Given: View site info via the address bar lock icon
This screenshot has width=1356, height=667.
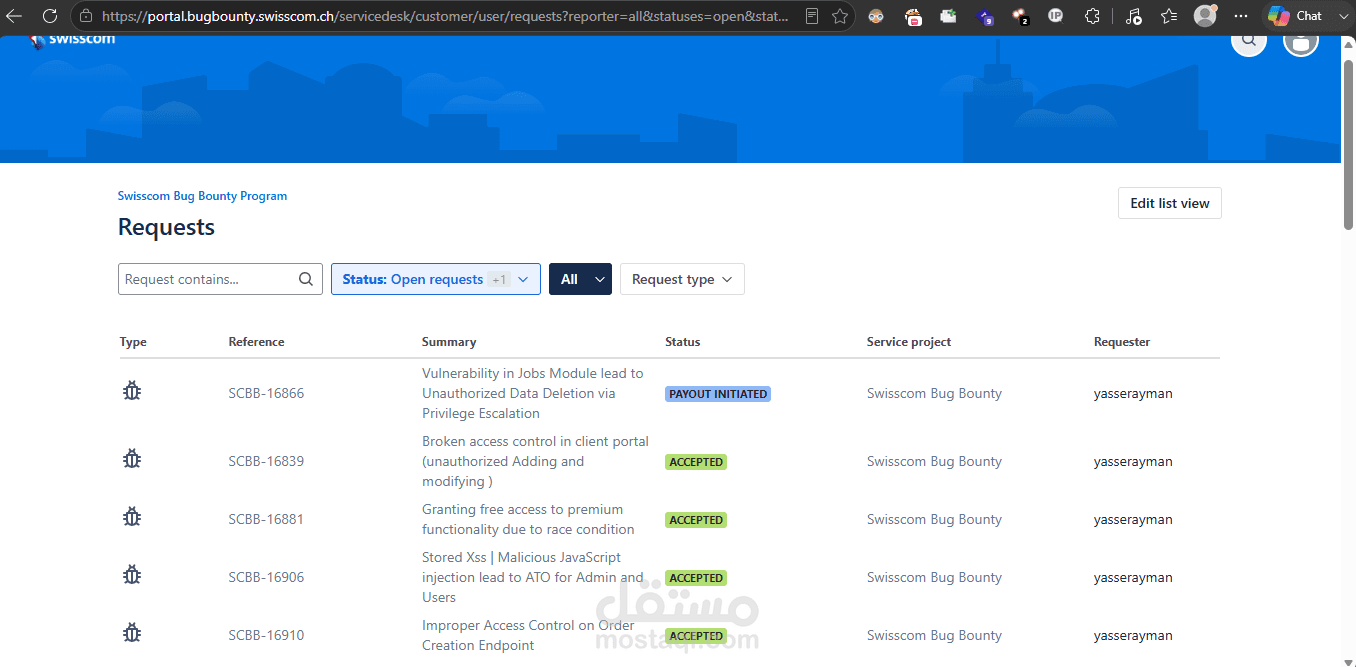Looking at the screenshot, I should (x=86, y=16).
